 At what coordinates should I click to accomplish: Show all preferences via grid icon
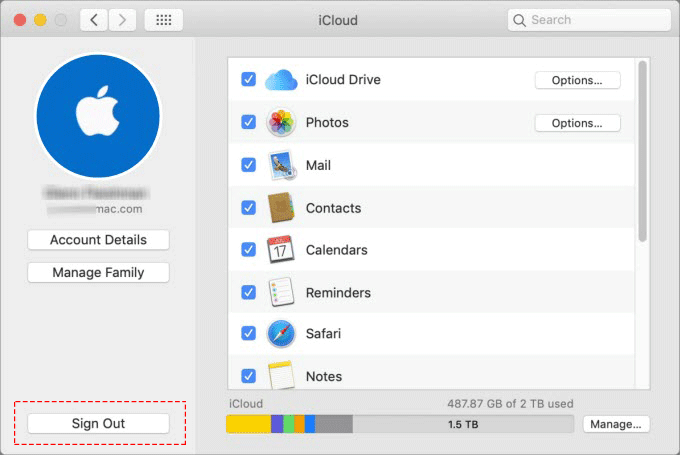tap(163, 20)
